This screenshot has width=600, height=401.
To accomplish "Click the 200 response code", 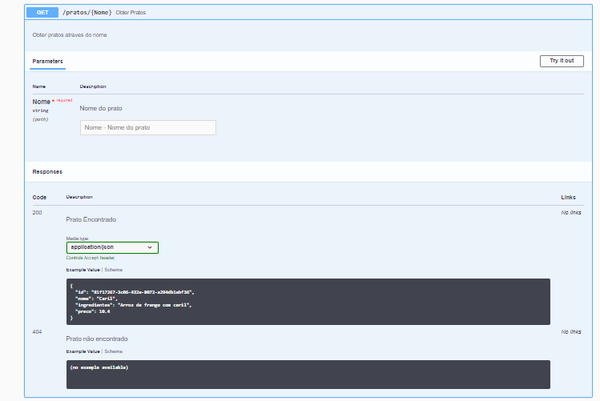I will pos(37,212).
